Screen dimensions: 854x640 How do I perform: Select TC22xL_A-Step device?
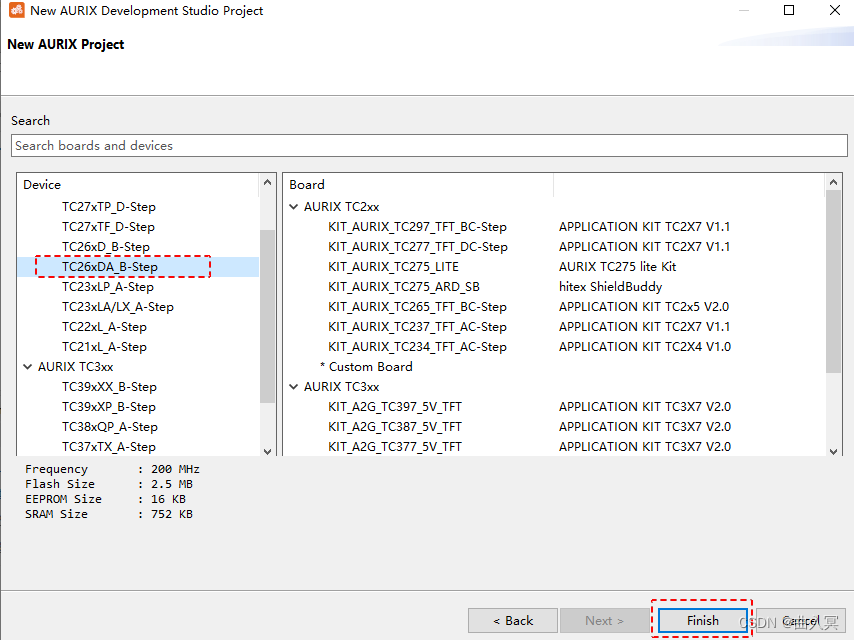coord(104,327)
